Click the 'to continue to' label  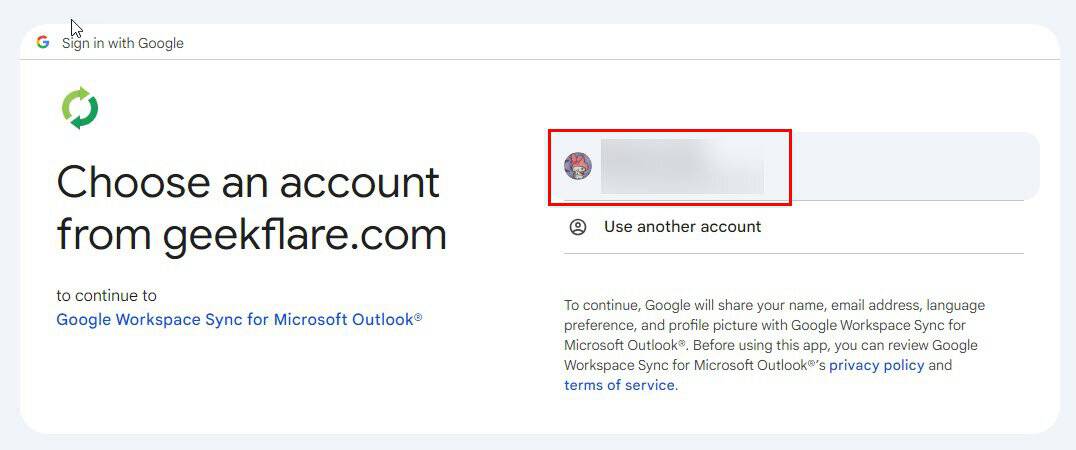106,296
